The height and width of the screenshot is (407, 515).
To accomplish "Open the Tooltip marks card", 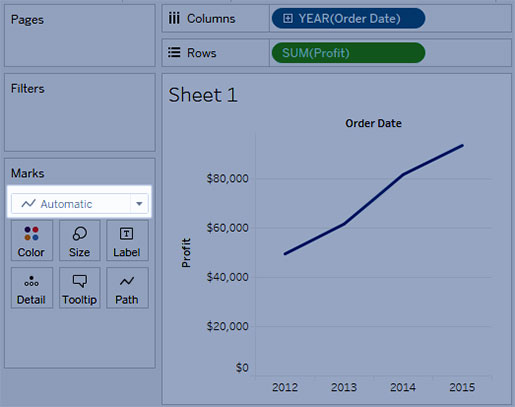I will tap(80, 288).
